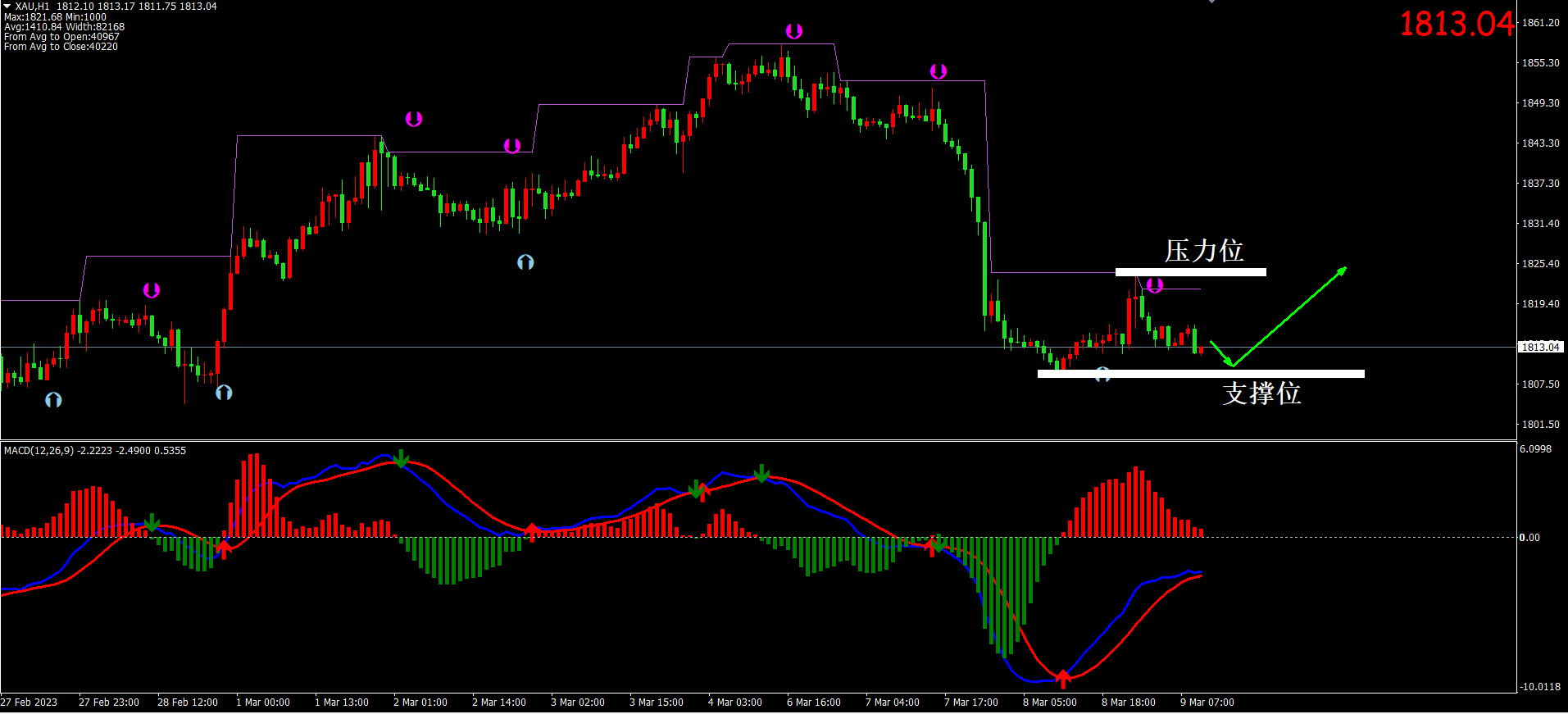Select the magenta arrow marker at the chart's highest peak
This screenshot has width=1568, height=714.
793,31
